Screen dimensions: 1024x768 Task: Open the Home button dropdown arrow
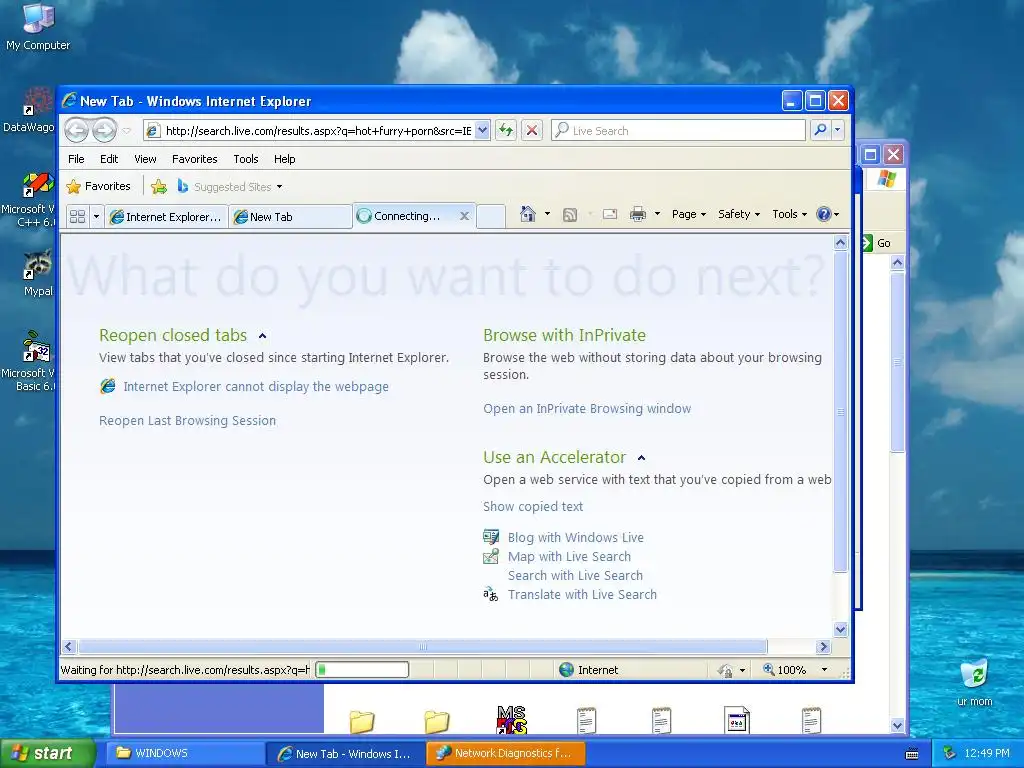(547, 214)
